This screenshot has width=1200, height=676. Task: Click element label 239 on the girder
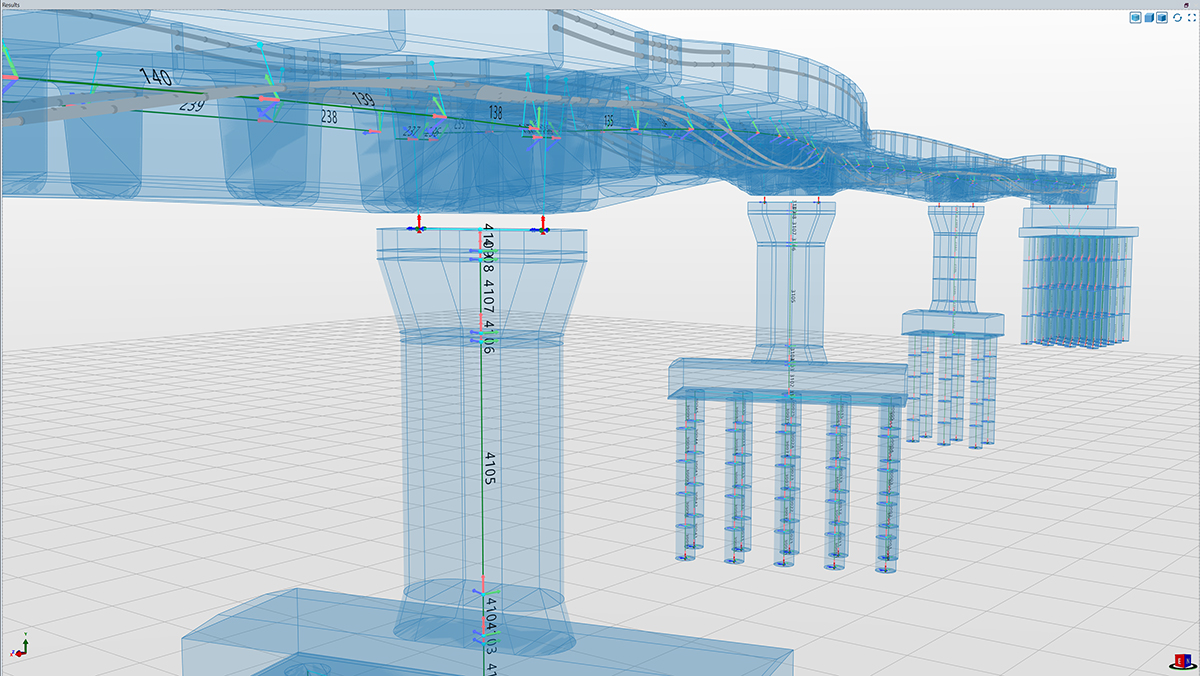pos(192,105)
